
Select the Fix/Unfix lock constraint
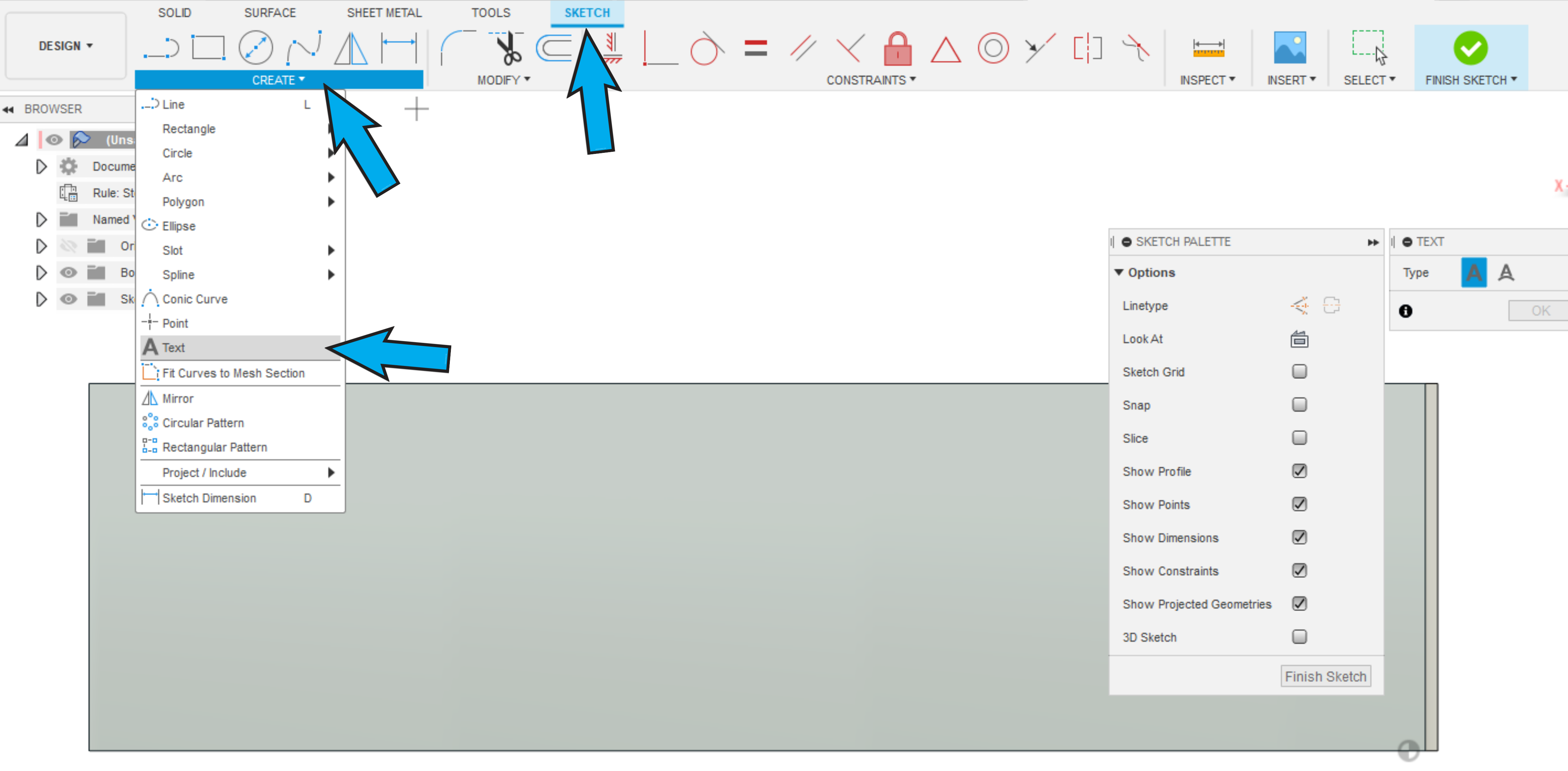point(897,49)
